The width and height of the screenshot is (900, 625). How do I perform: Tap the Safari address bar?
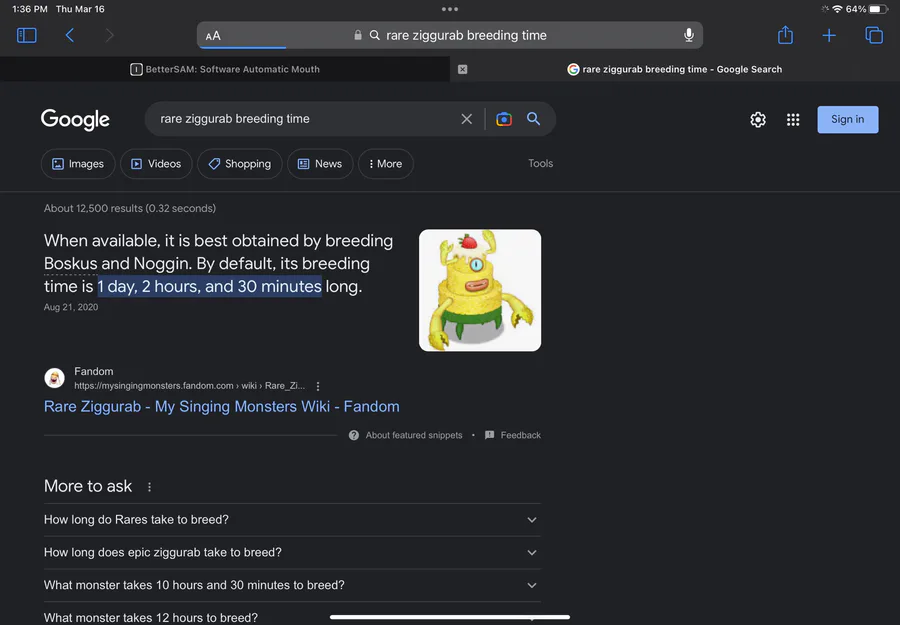click(x=450, y=35)
